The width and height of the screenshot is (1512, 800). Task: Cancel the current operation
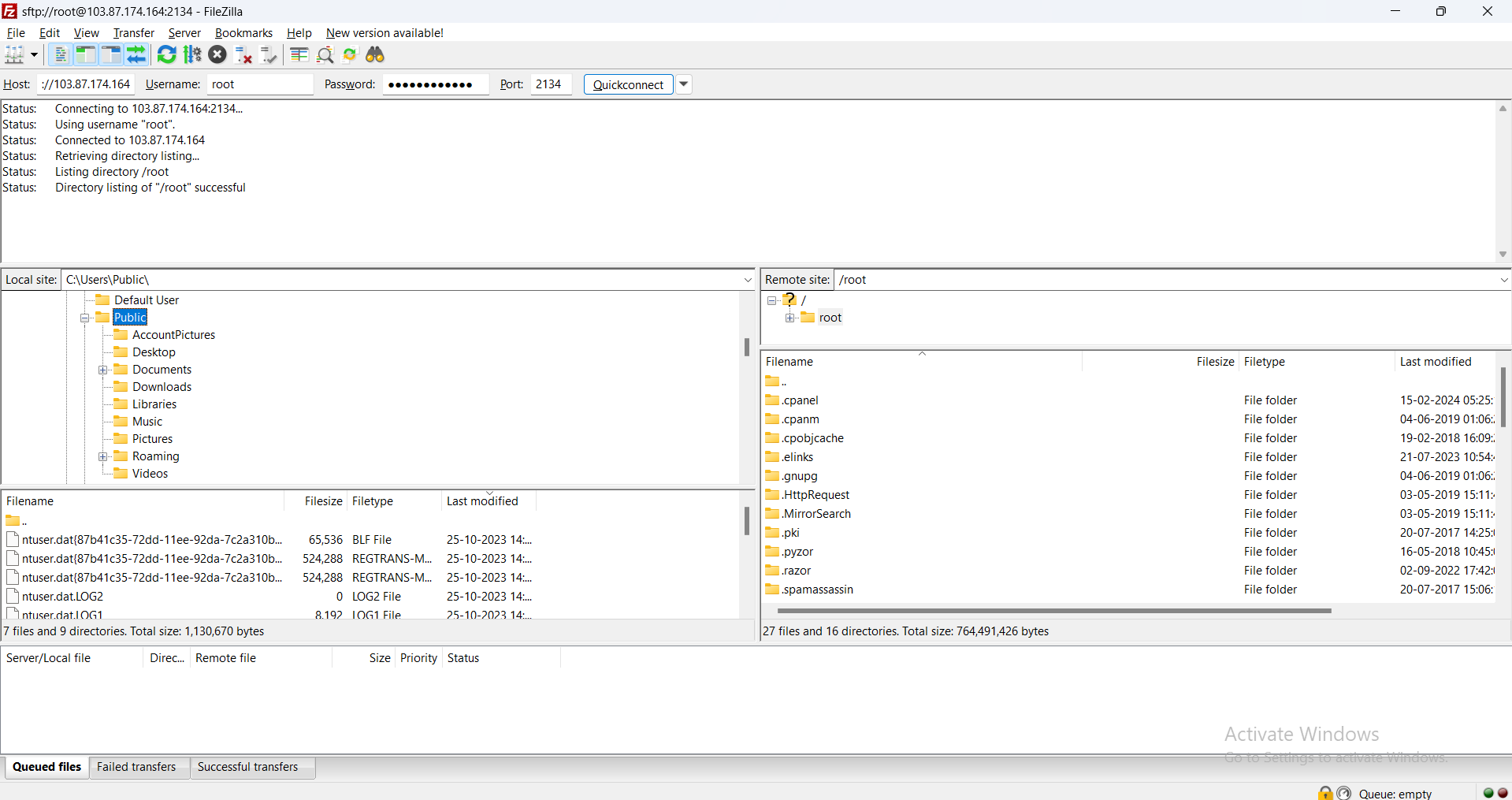[x=217, y=54]
